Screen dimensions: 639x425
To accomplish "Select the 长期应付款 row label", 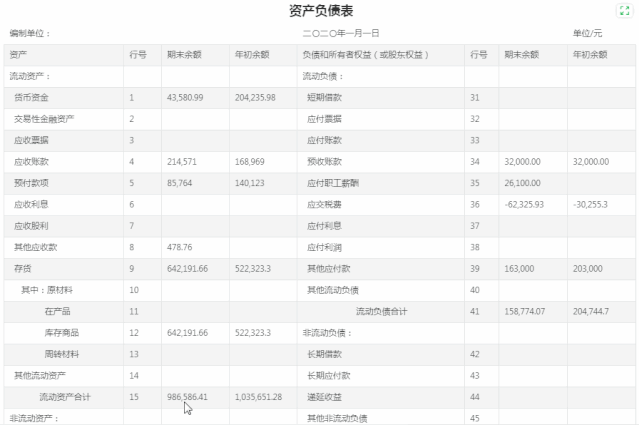I will 329,376.
